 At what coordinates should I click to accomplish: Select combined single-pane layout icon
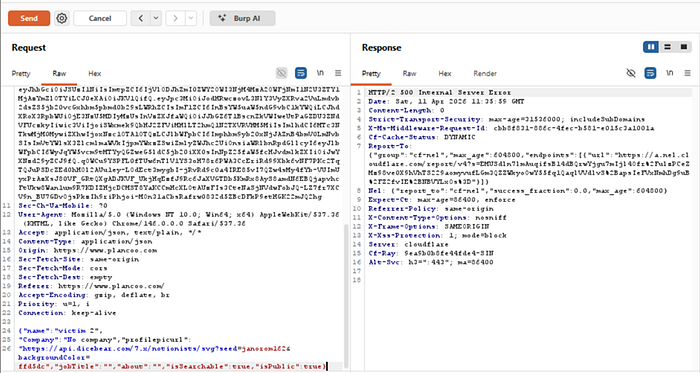coord(683,47)
